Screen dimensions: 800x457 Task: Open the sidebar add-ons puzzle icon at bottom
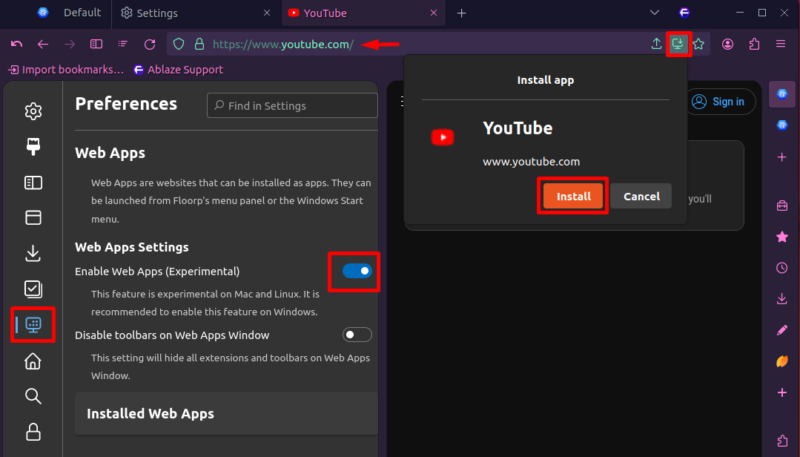click(x=782, y=441)
